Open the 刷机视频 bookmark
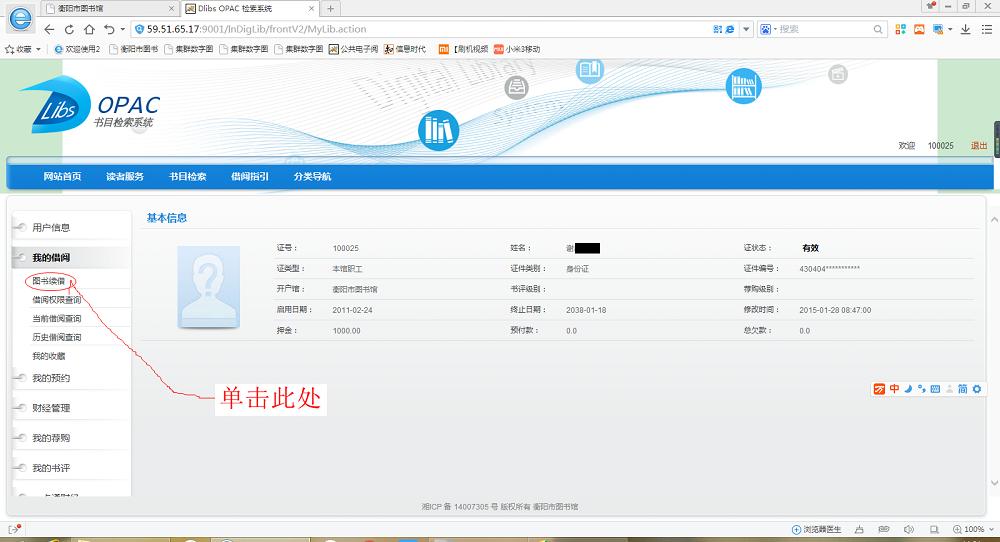Viewport: 1000px width, 542px height. [464, 49]
